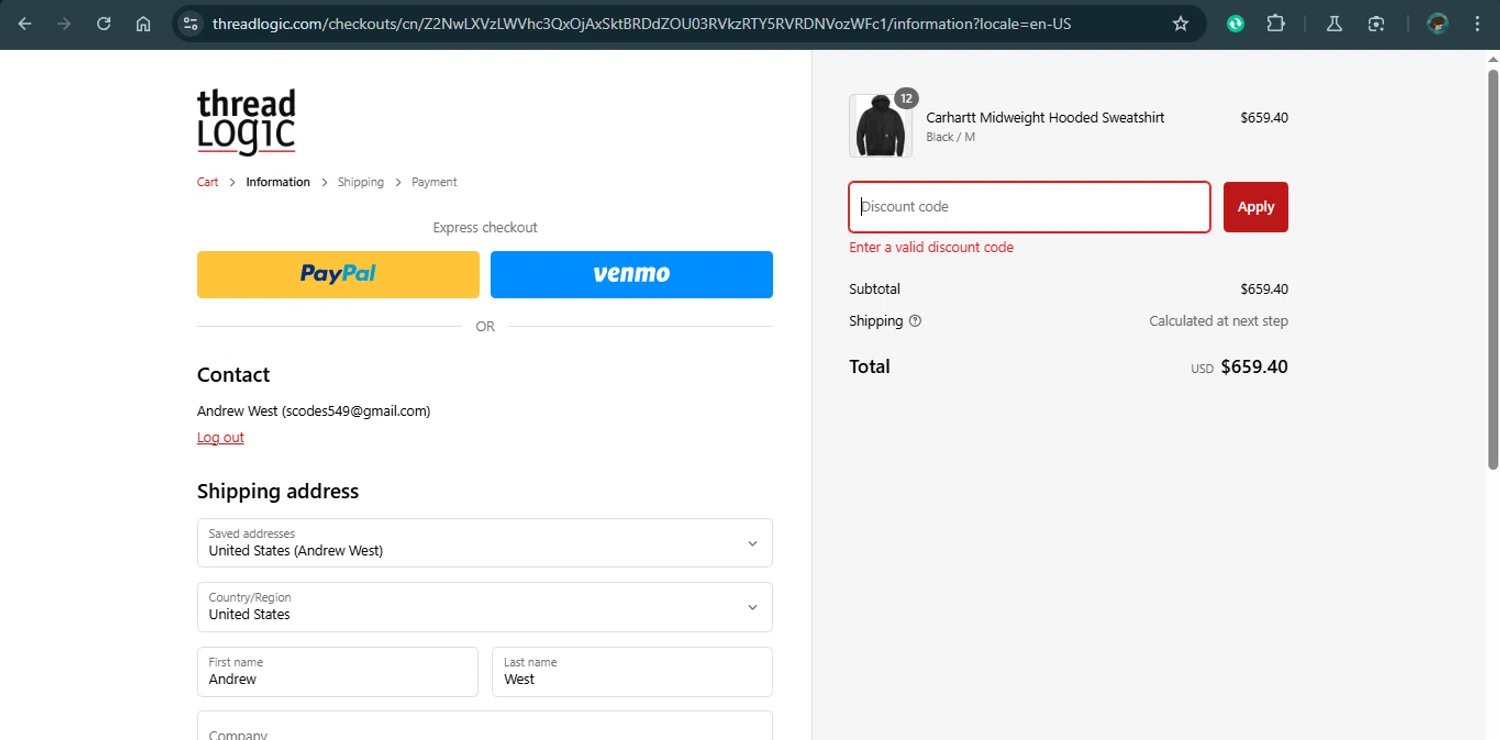Open the Chrome Labs flask icon
The height and width of the screenshot is (740, 1500).
(x=1334, y=24)
